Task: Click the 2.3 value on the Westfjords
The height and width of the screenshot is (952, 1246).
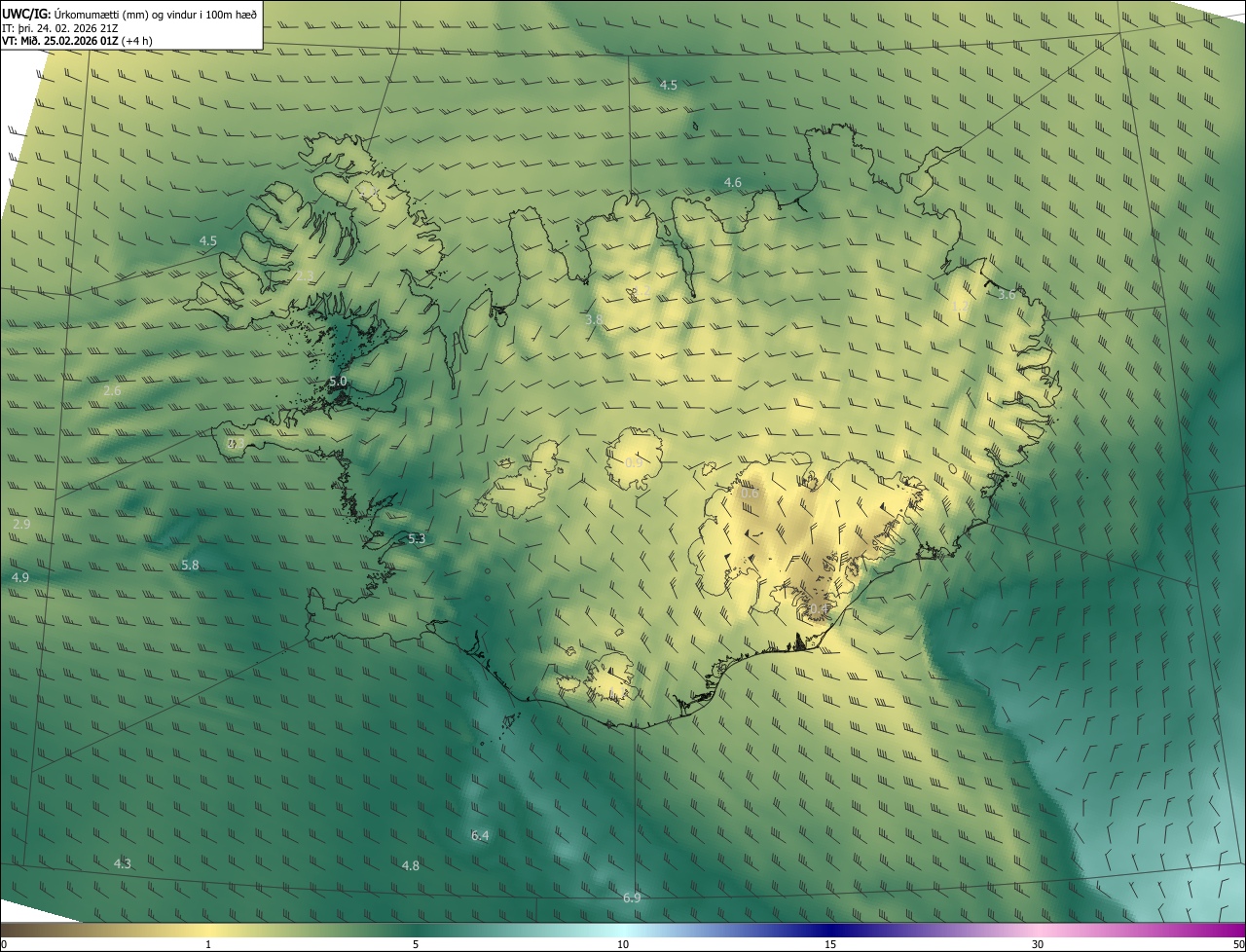Action: pyautogui.click(x=306, y=276)
